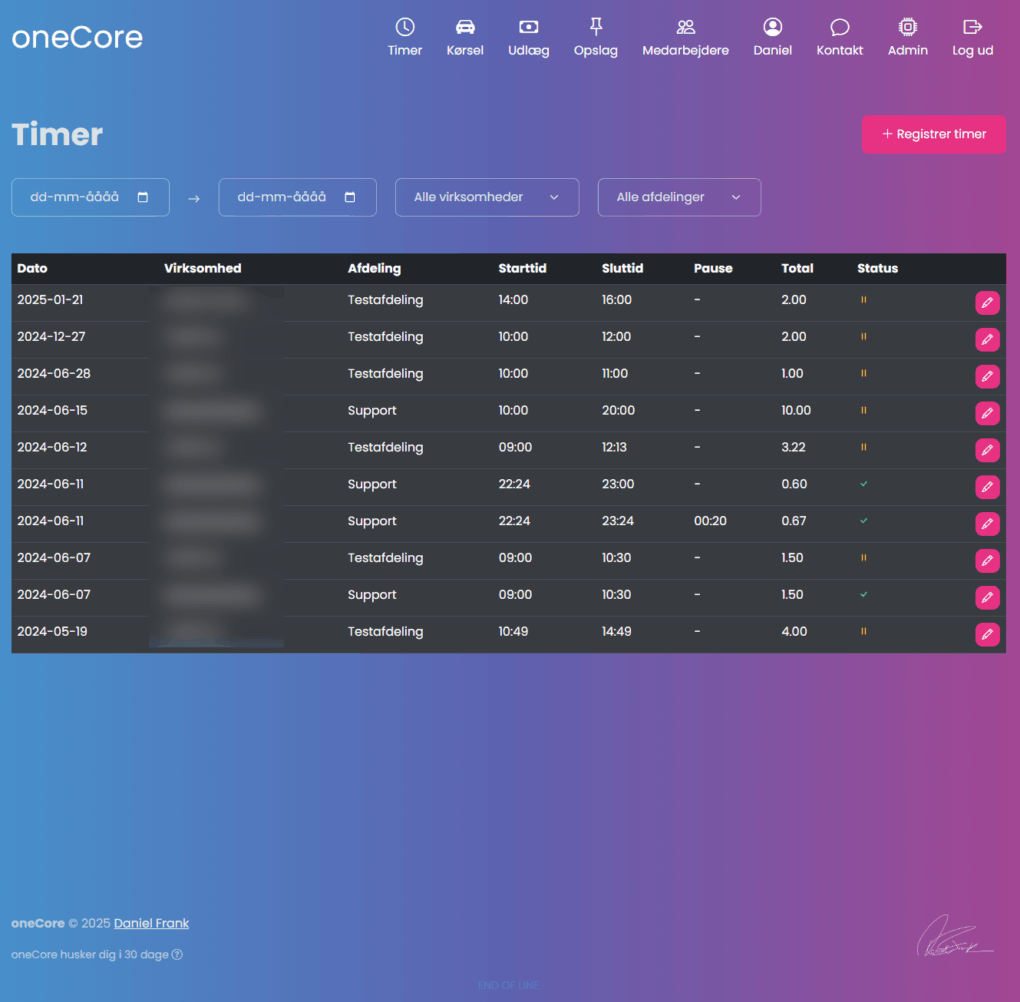Open Opslag pin icon in navigation

596,28
